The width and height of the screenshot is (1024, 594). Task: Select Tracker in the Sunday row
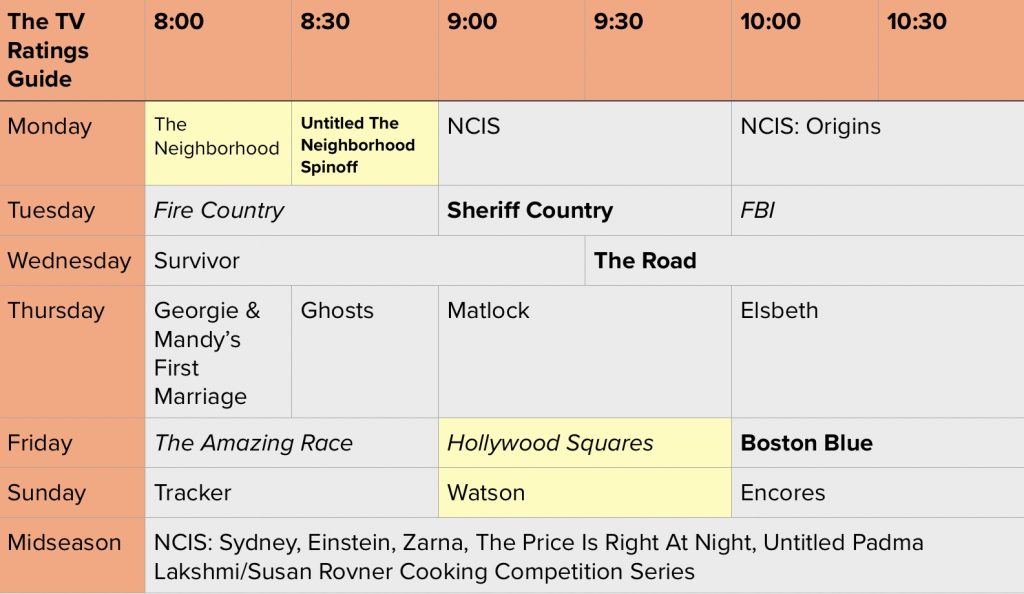click(x=192, y=493)
